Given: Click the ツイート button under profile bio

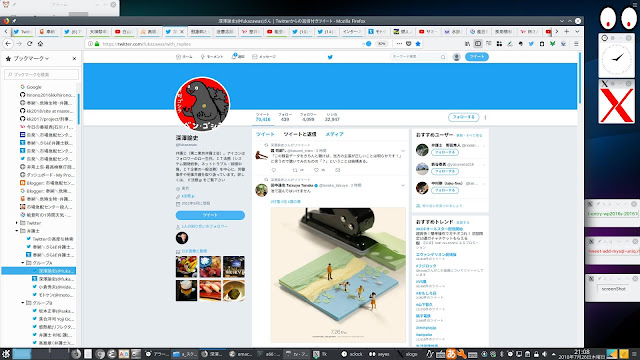Looking at the screenshot, I should (210, 215).
